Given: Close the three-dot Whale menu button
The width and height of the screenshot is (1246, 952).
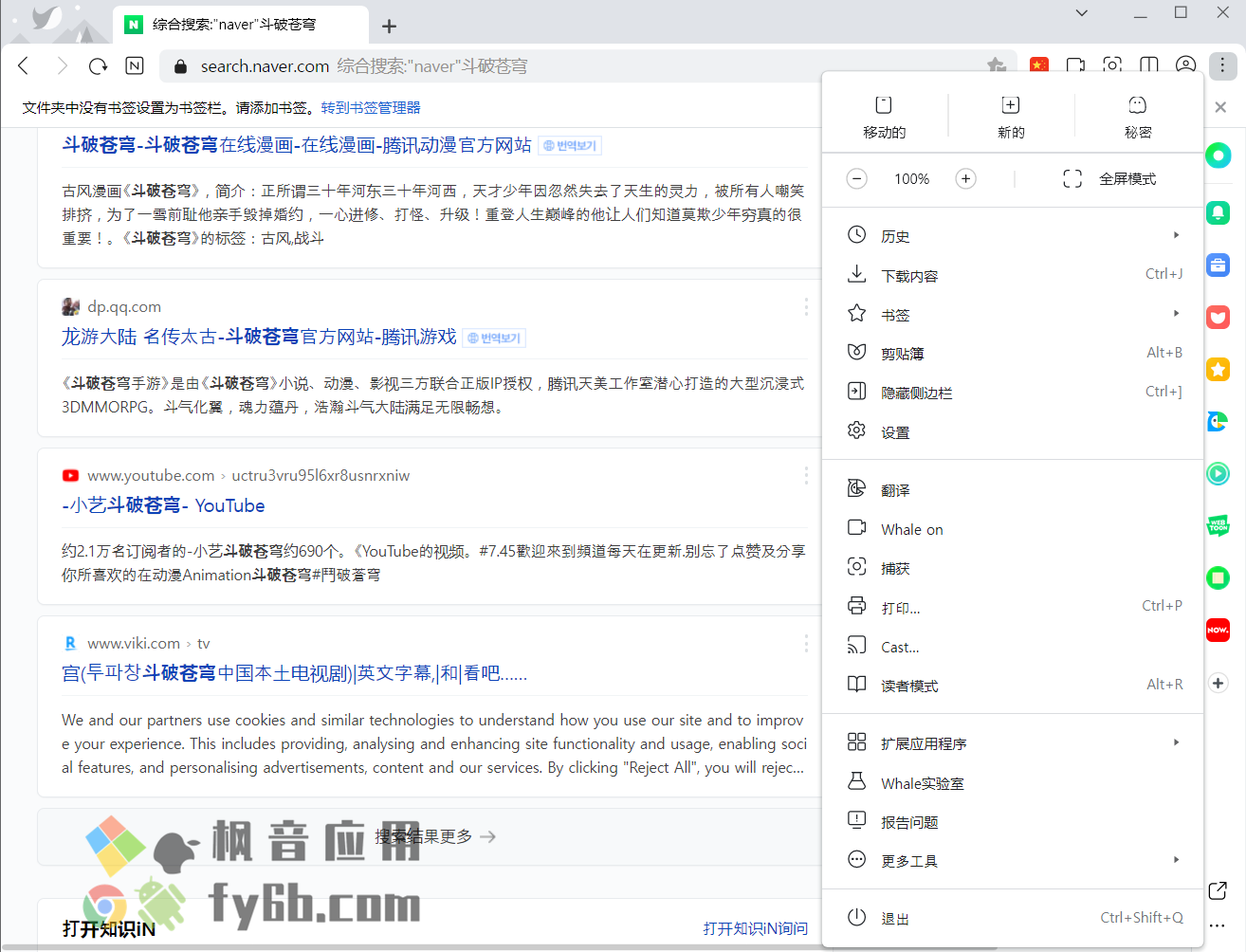Looking at the screenshot, I should pos(1222,65).
